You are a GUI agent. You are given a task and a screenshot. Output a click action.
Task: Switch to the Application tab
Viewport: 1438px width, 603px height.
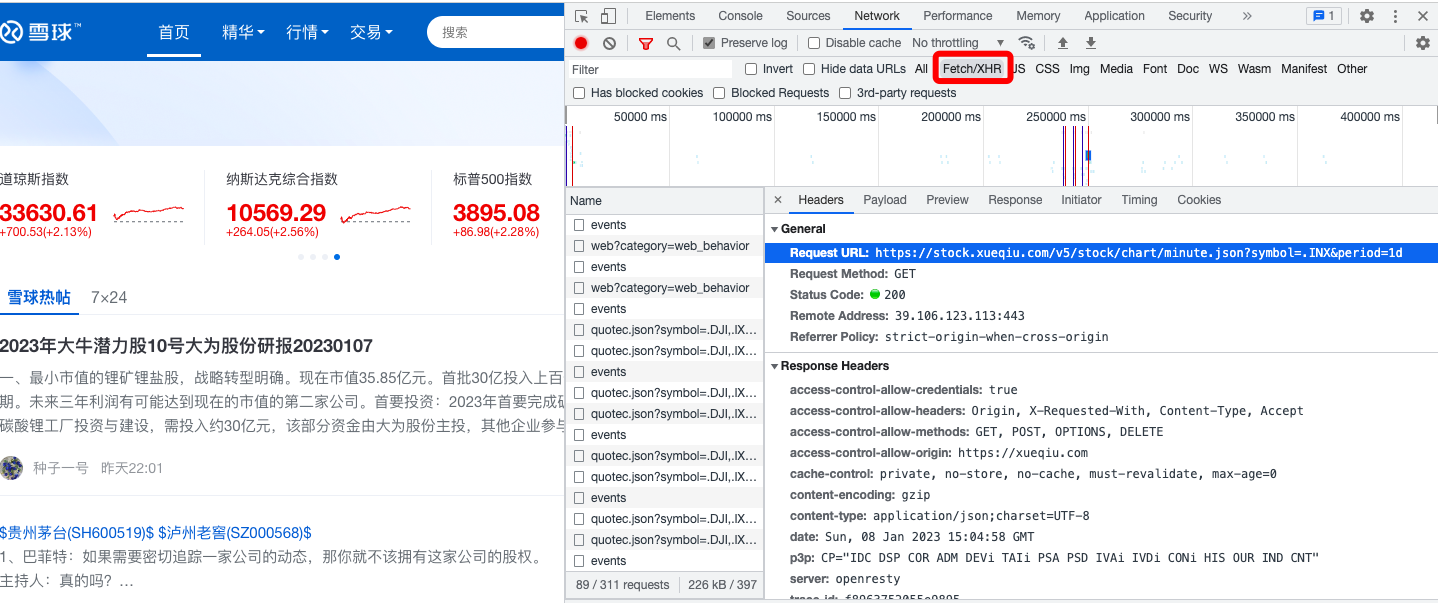1114,16
